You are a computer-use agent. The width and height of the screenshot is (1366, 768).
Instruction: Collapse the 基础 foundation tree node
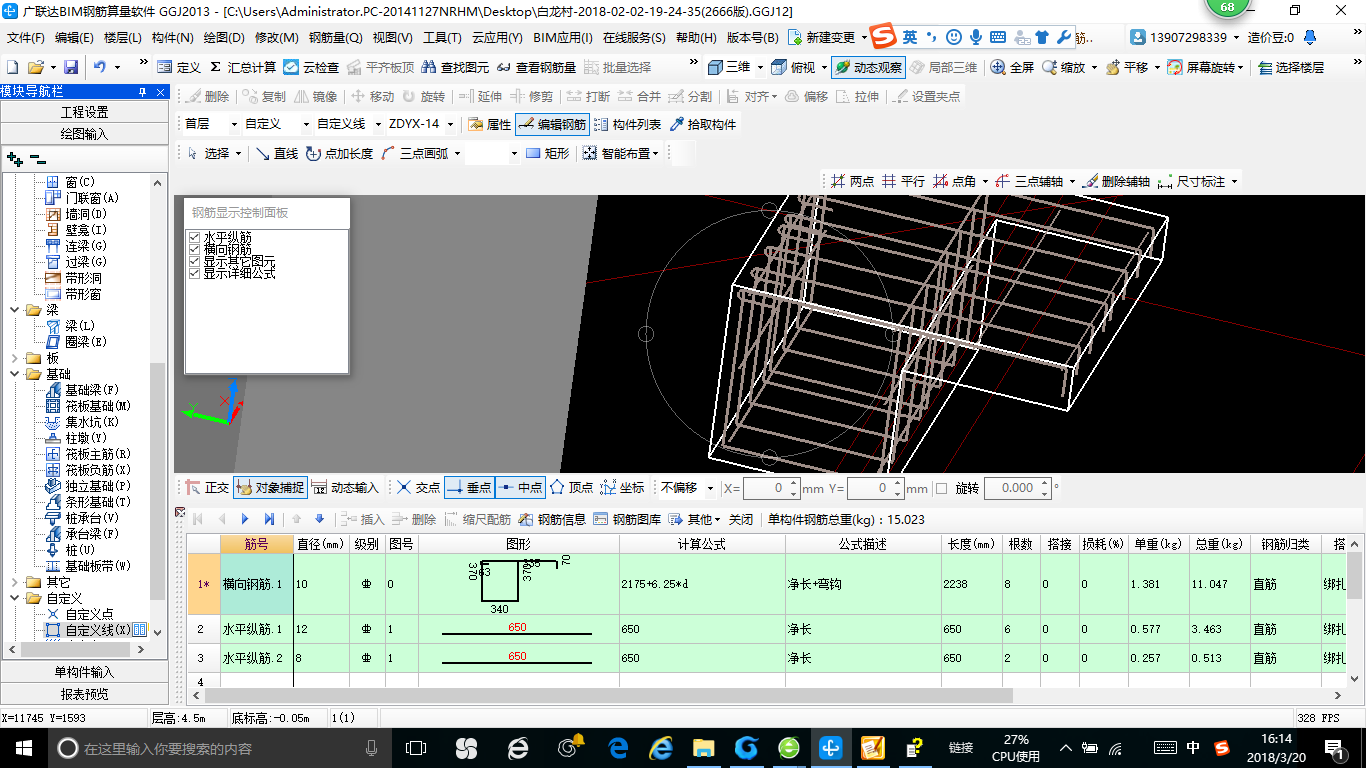tap(16, 374)
